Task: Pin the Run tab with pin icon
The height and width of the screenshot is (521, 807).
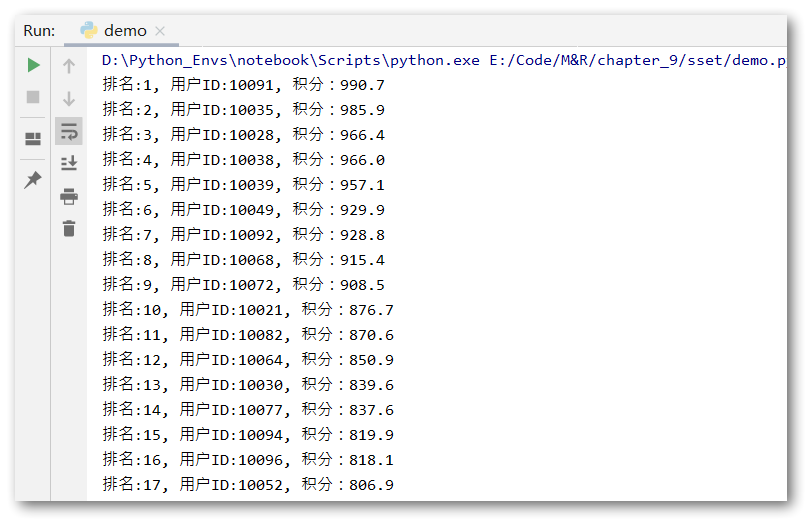Action: pyautogui.click(x=33, y=180)
